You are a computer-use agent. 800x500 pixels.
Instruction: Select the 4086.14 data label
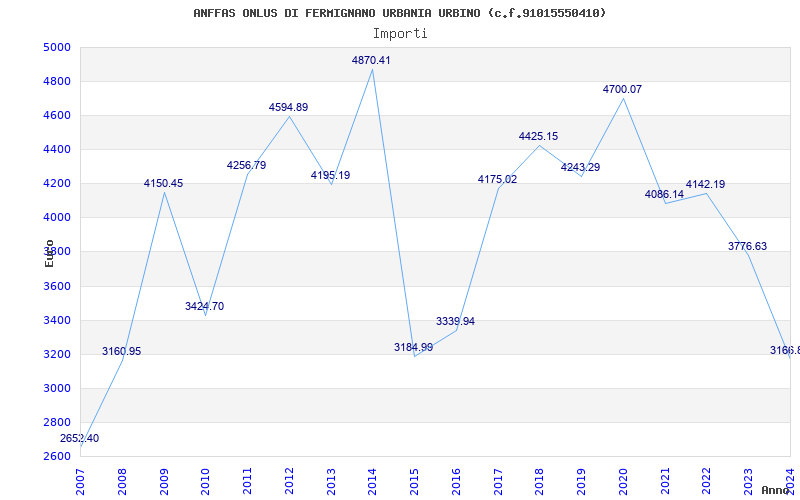coord(664,194)
